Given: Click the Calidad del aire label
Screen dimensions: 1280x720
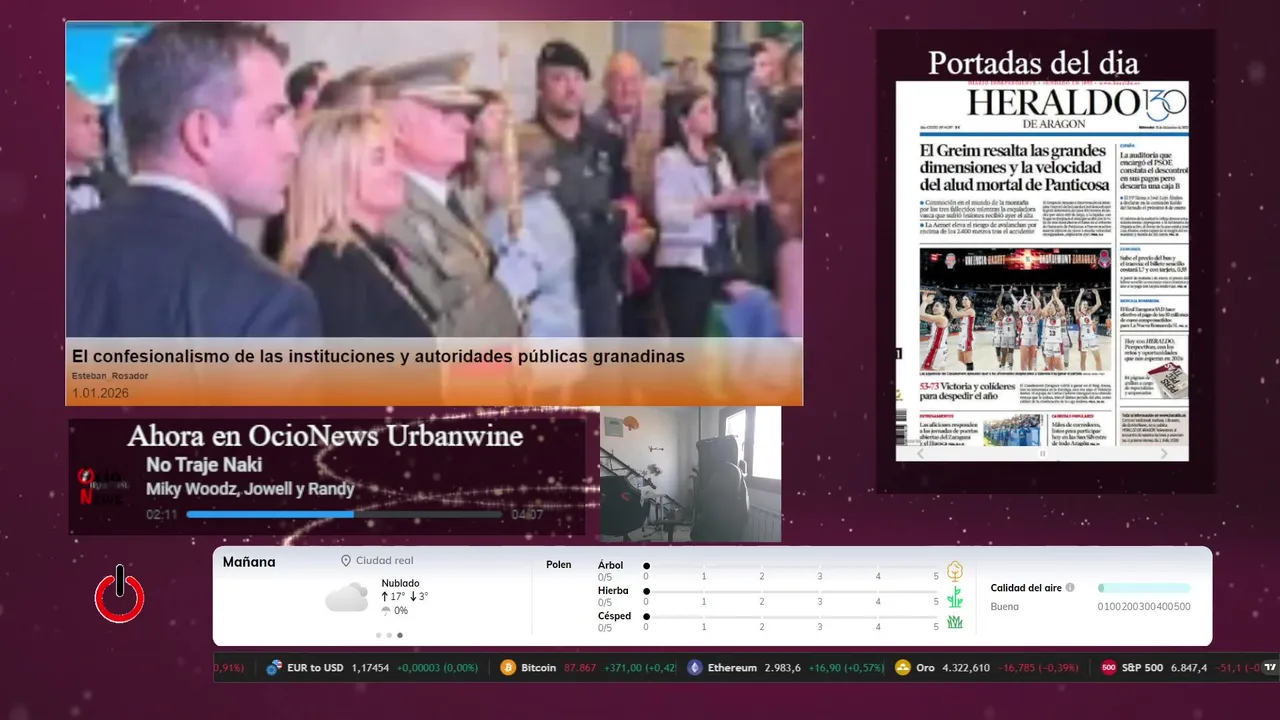Looking at the screenshot, I should coord(1026,588).
